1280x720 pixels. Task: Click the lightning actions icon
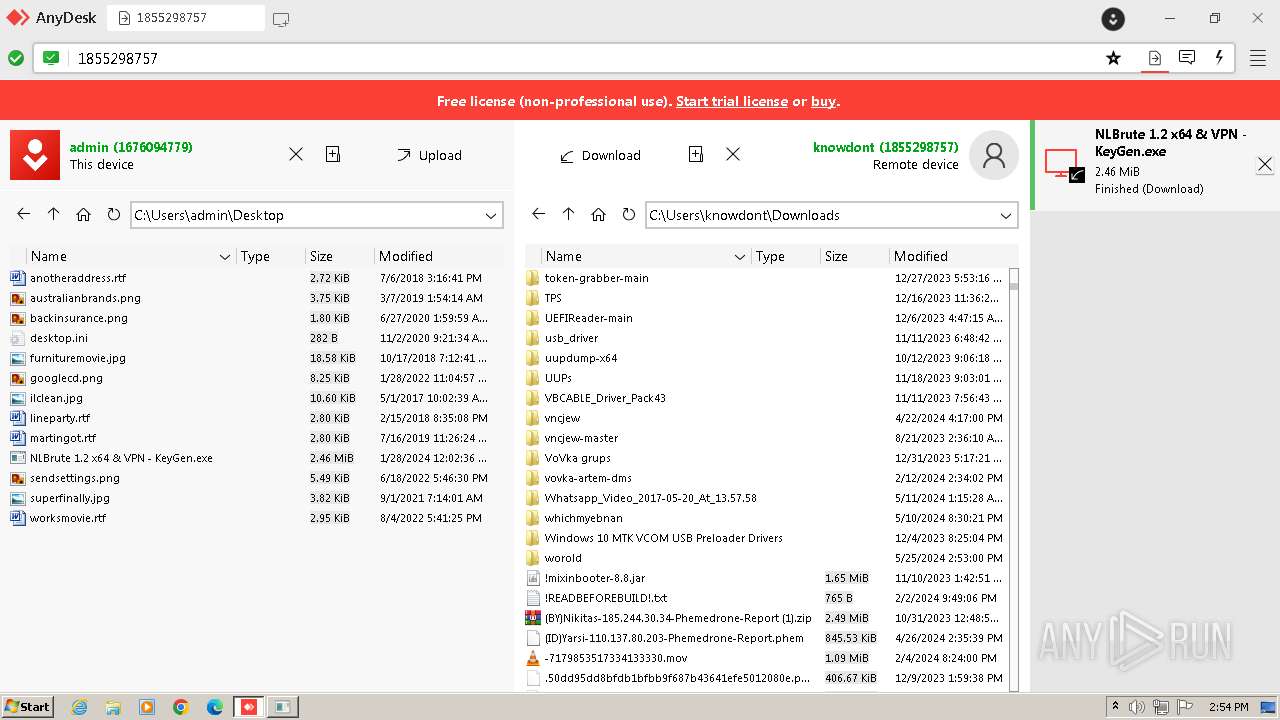pos(1219,58)
